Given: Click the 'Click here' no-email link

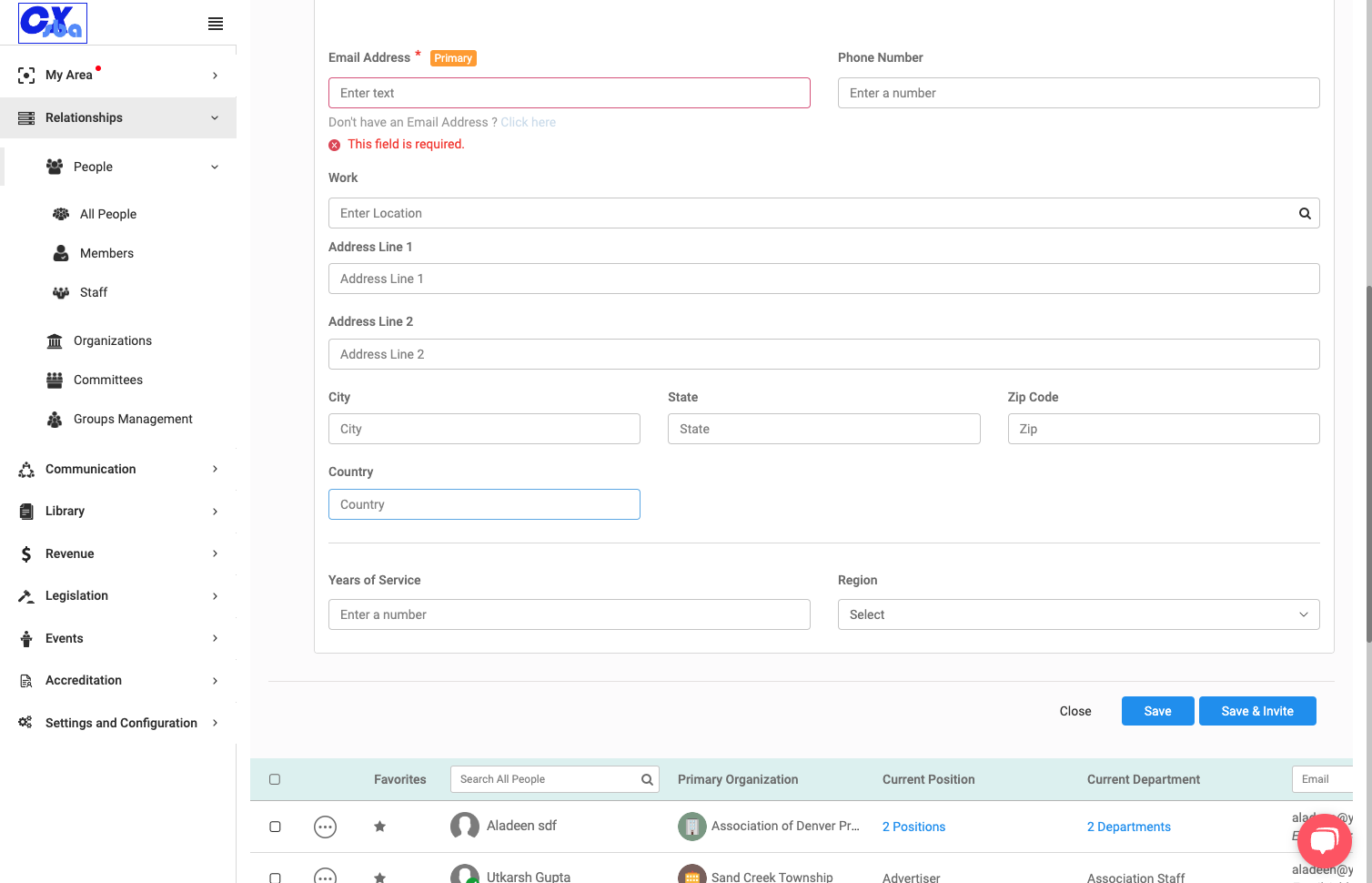Looking at the screenshot, I should click(528, 122).
